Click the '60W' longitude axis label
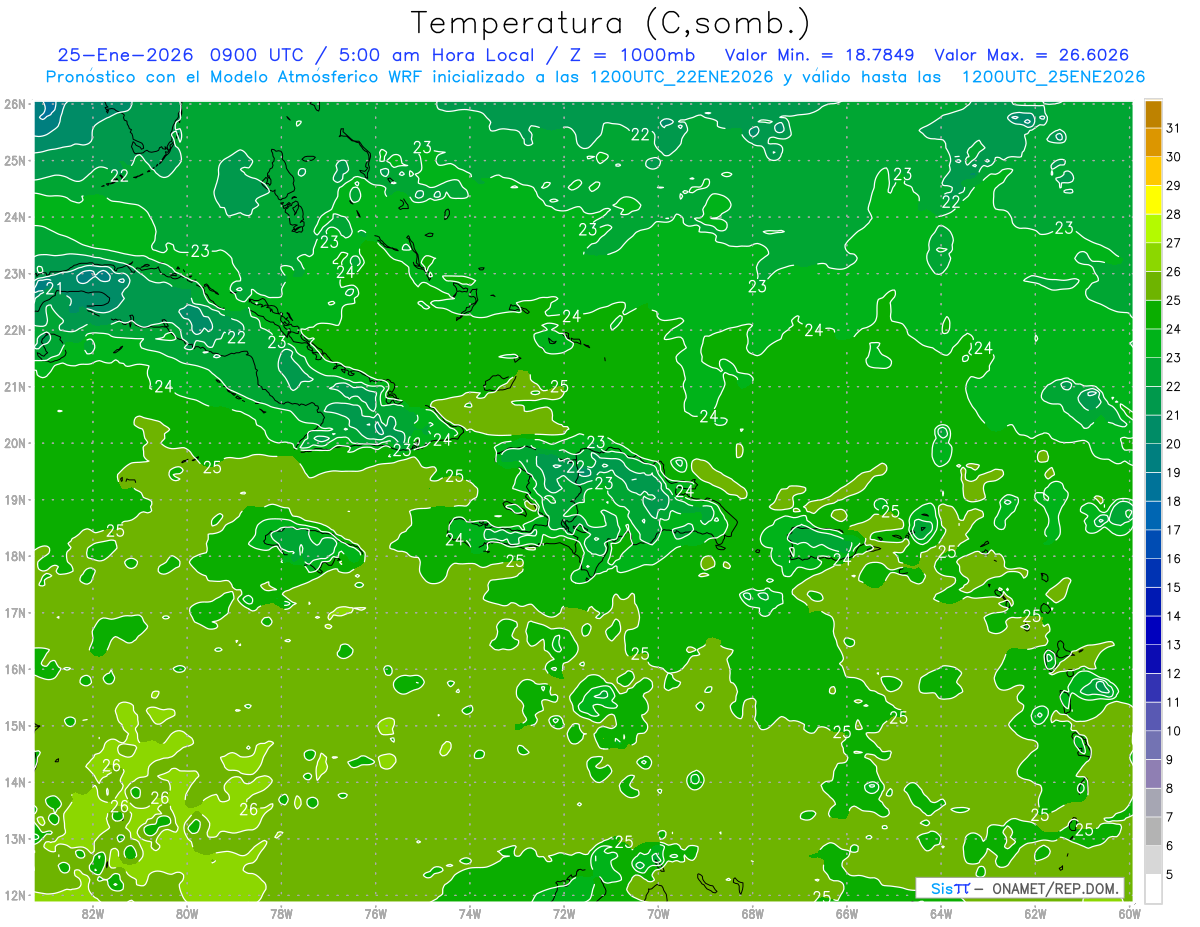The height and width of the screenshot is (927, 1200). [1129, 913]
